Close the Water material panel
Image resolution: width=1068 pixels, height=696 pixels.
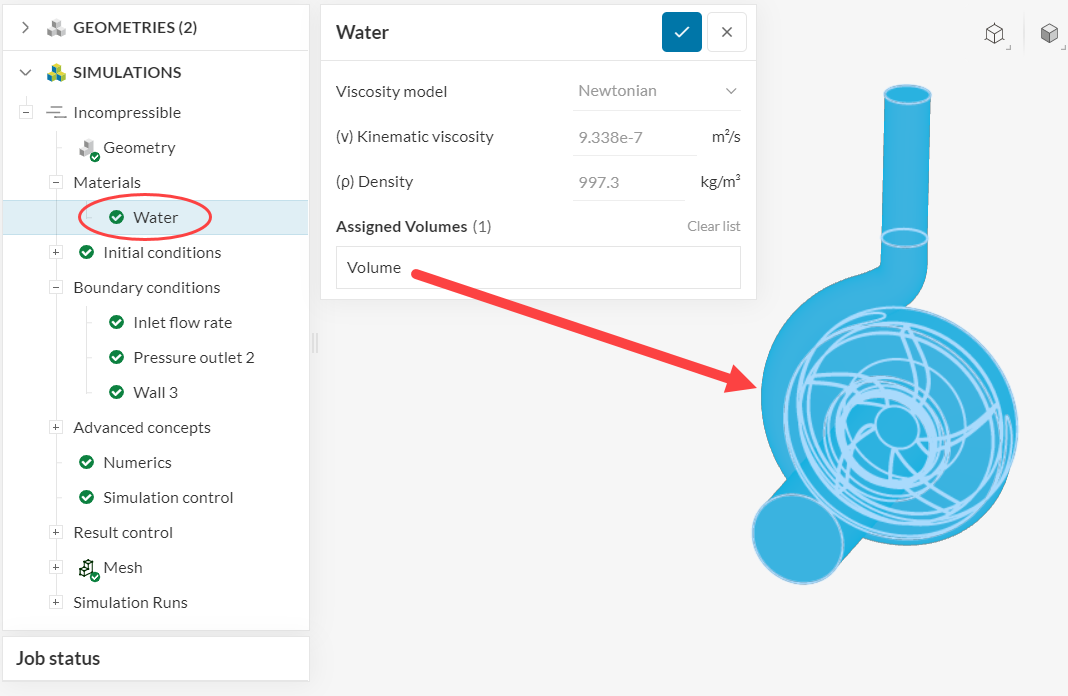(x=727, y=32)
